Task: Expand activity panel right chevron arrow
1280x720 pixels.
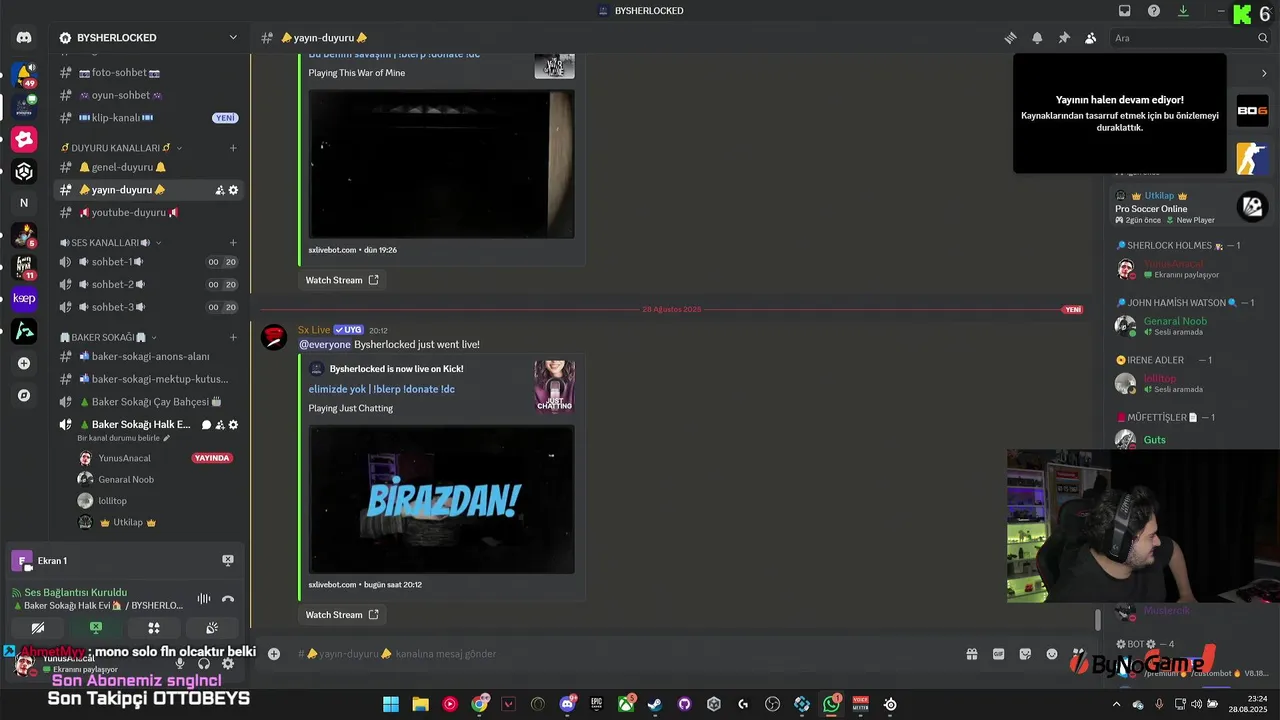Action: [x=1264, y=73]
